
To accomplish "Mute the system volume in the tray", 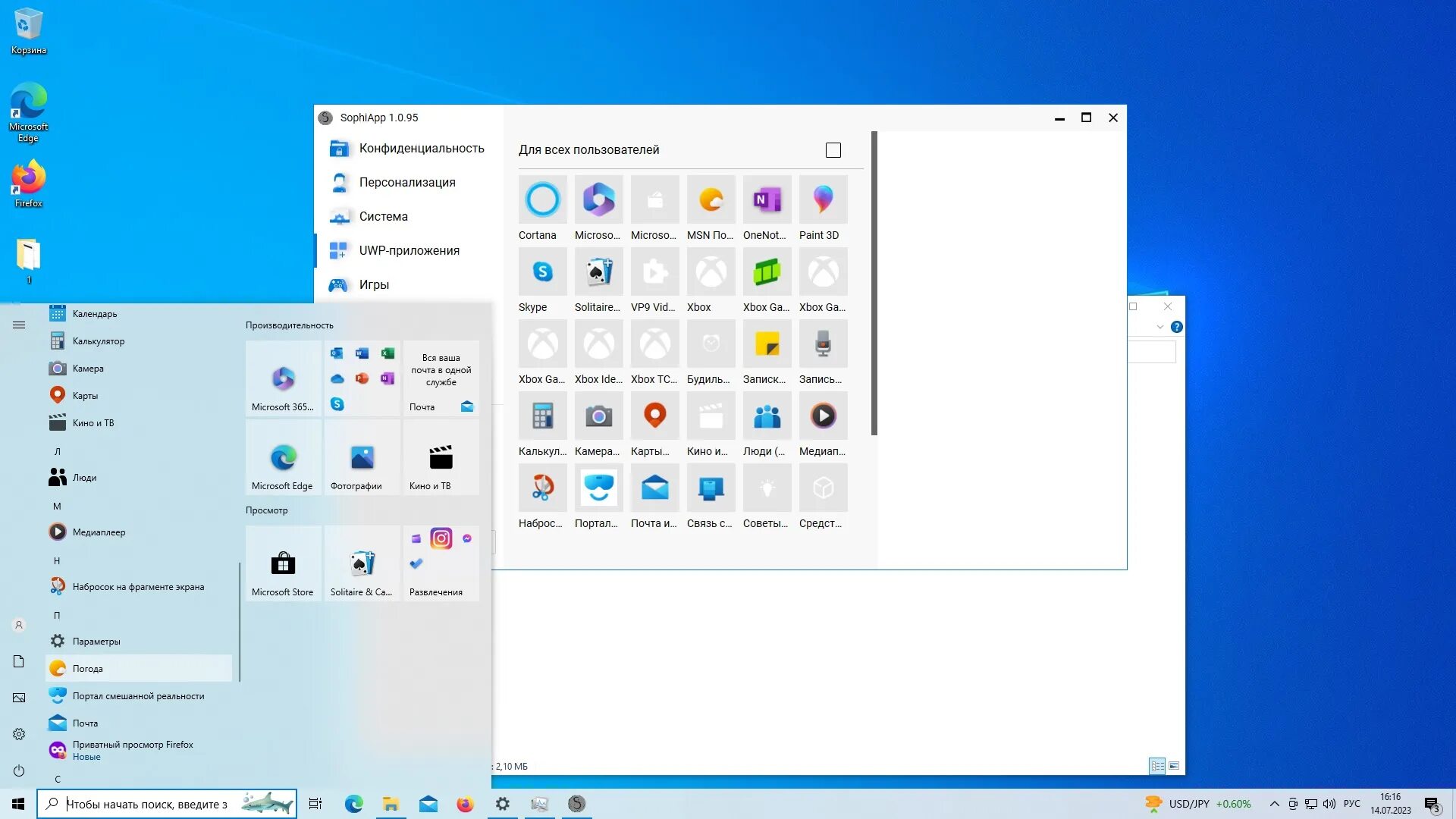I will (x=1328, y=804).
